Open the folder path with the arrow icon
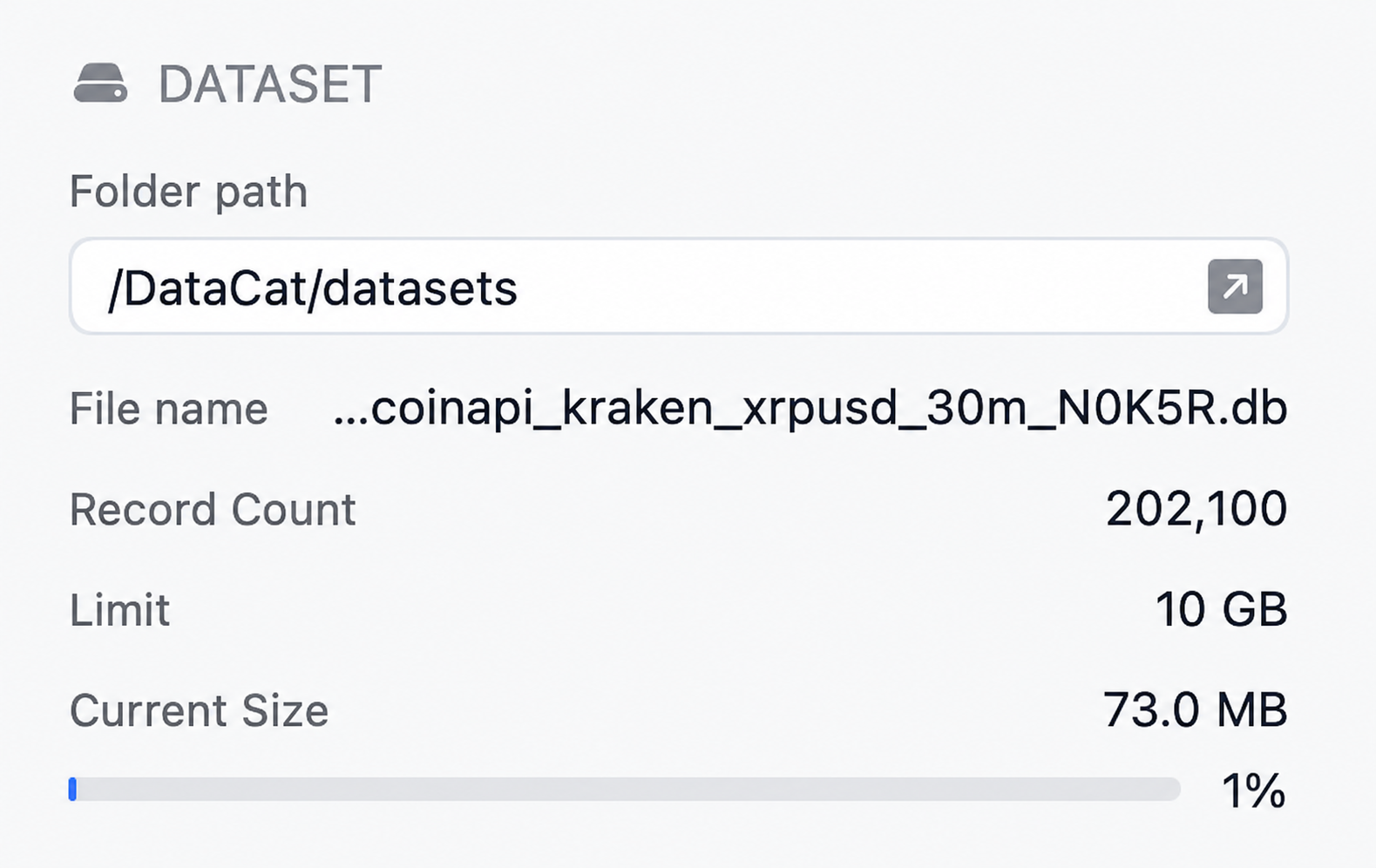 tap(1235, 286)
